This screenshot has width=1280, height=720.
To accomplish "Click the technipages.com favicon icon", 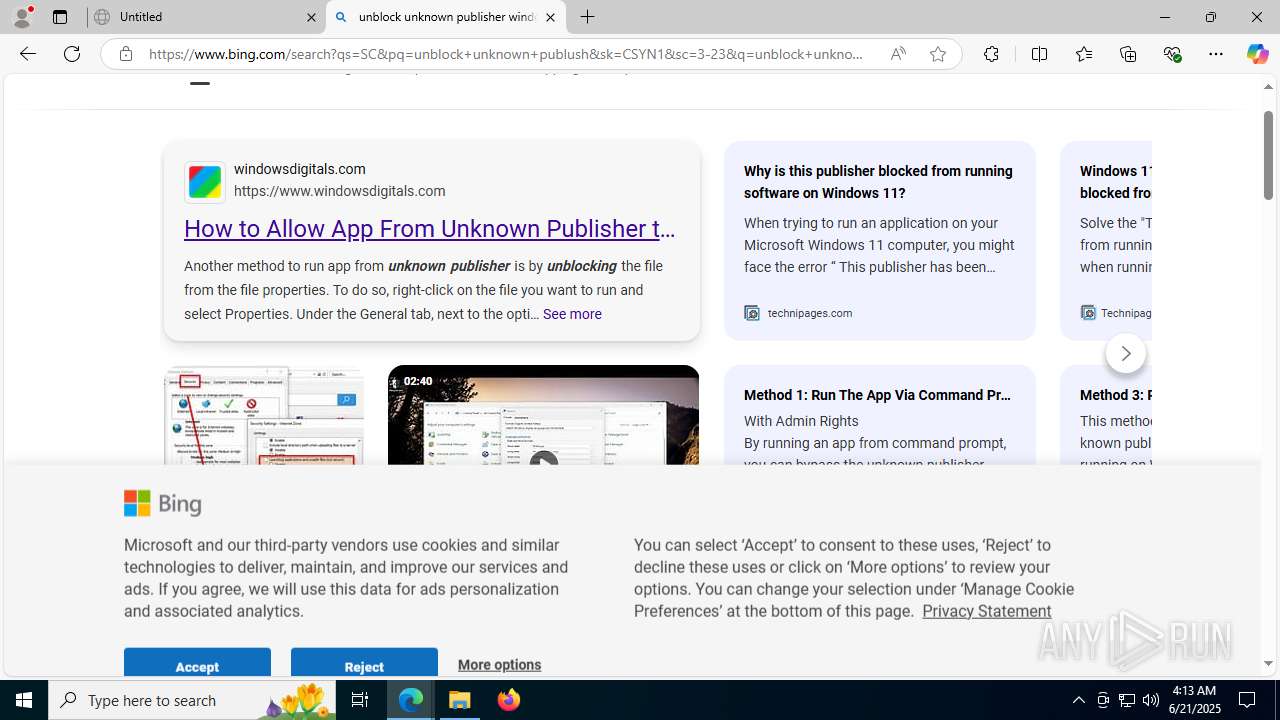I will coord(752,313).
